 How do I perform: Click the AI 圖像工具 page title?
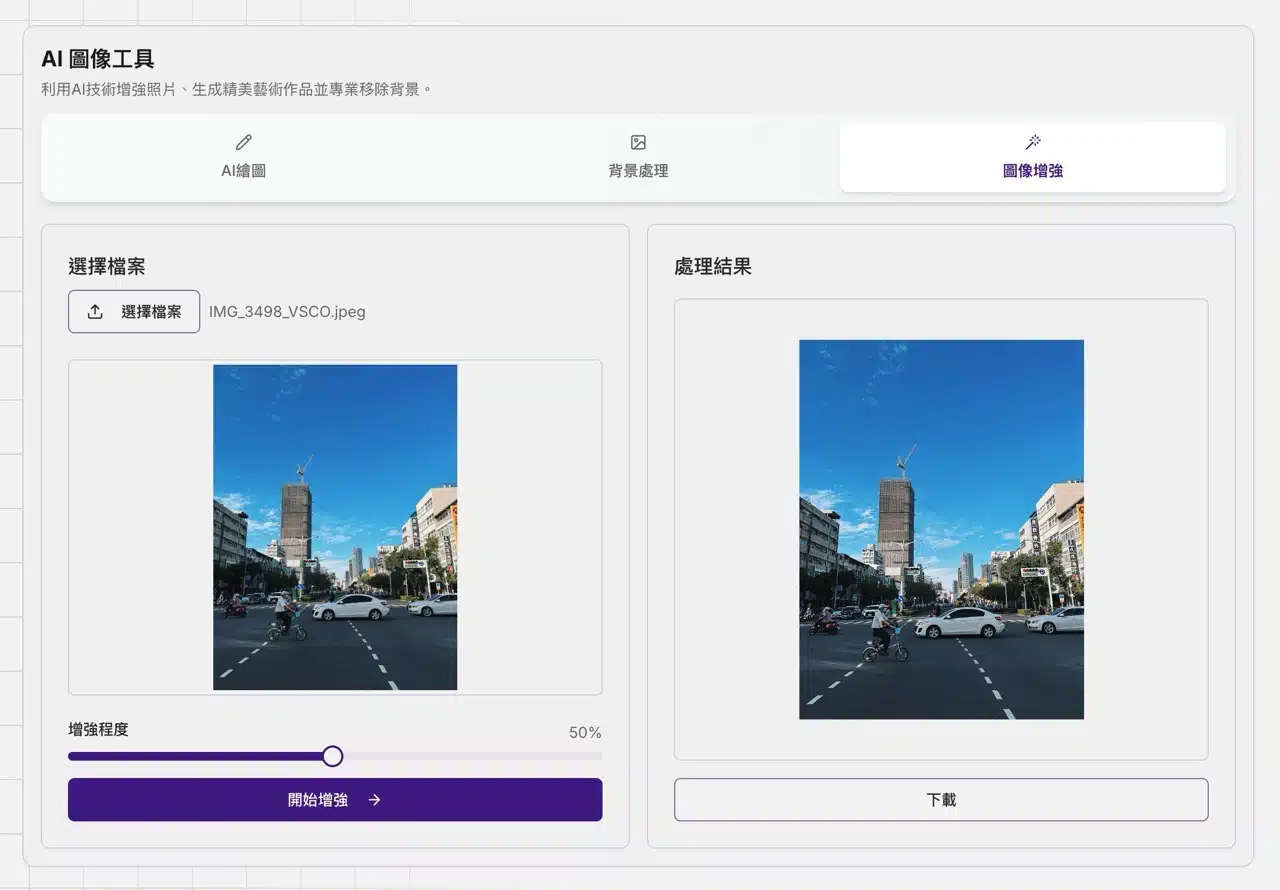pyautogui.click(x=98, y=60)
